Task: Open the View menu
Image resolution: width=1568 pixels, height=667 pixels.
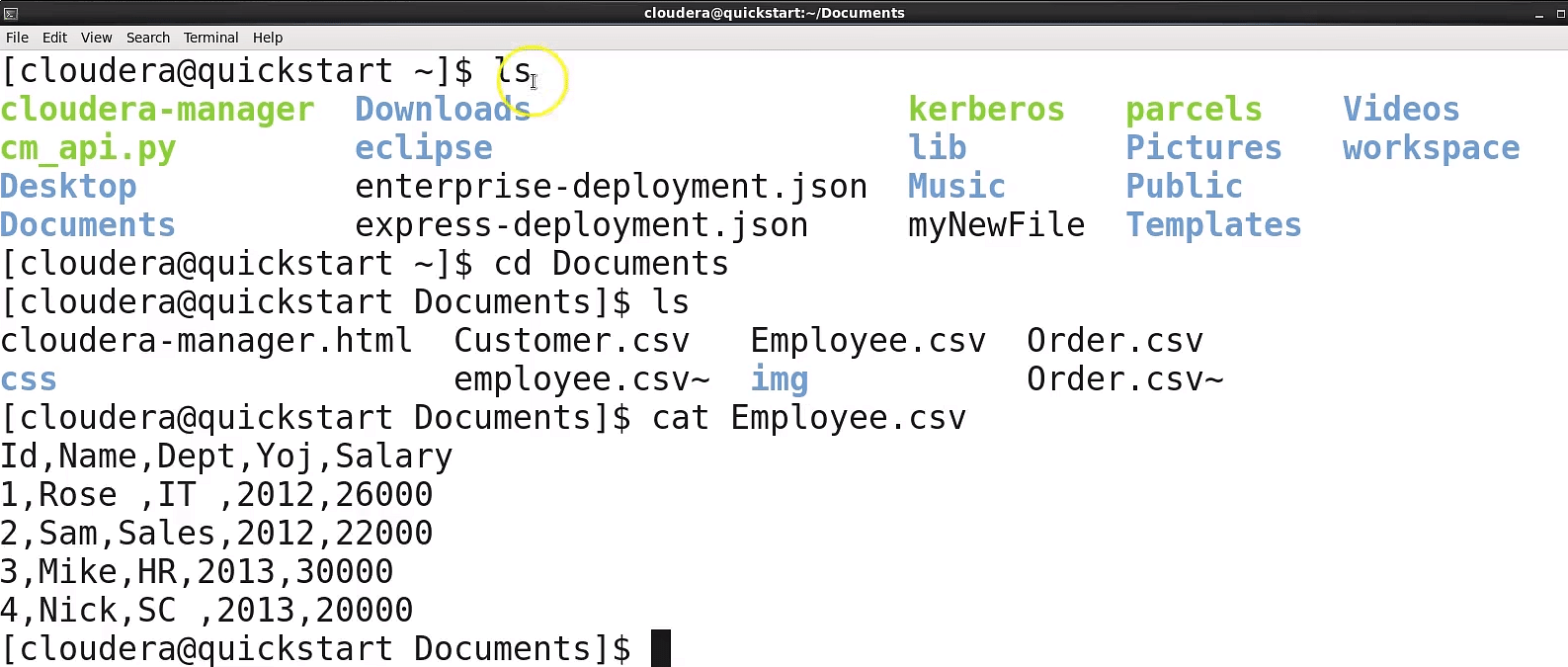Action: pos(96,38)
